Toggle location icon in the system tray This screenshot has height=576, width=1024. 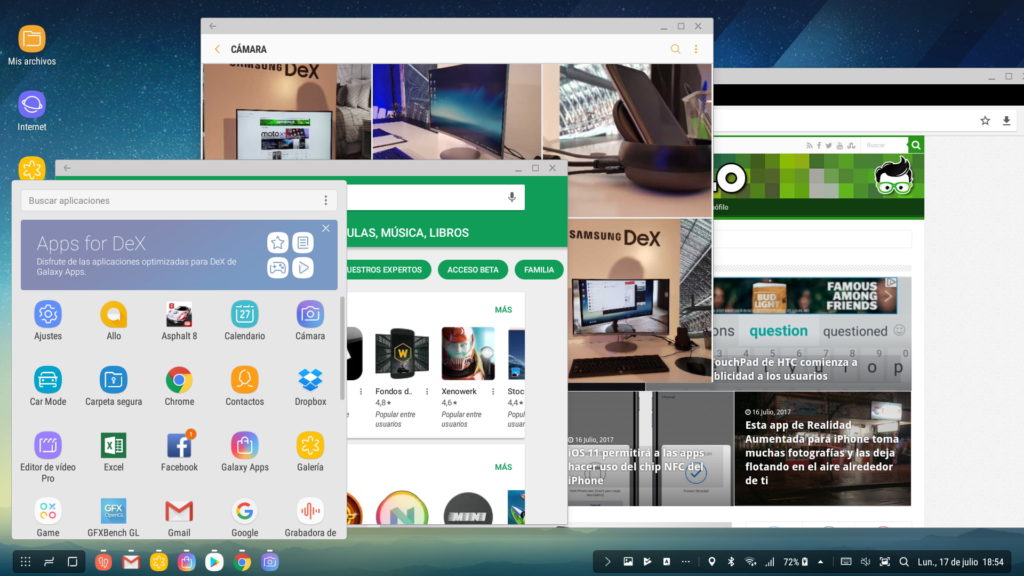pyautogui.click(x=712, y=562)
